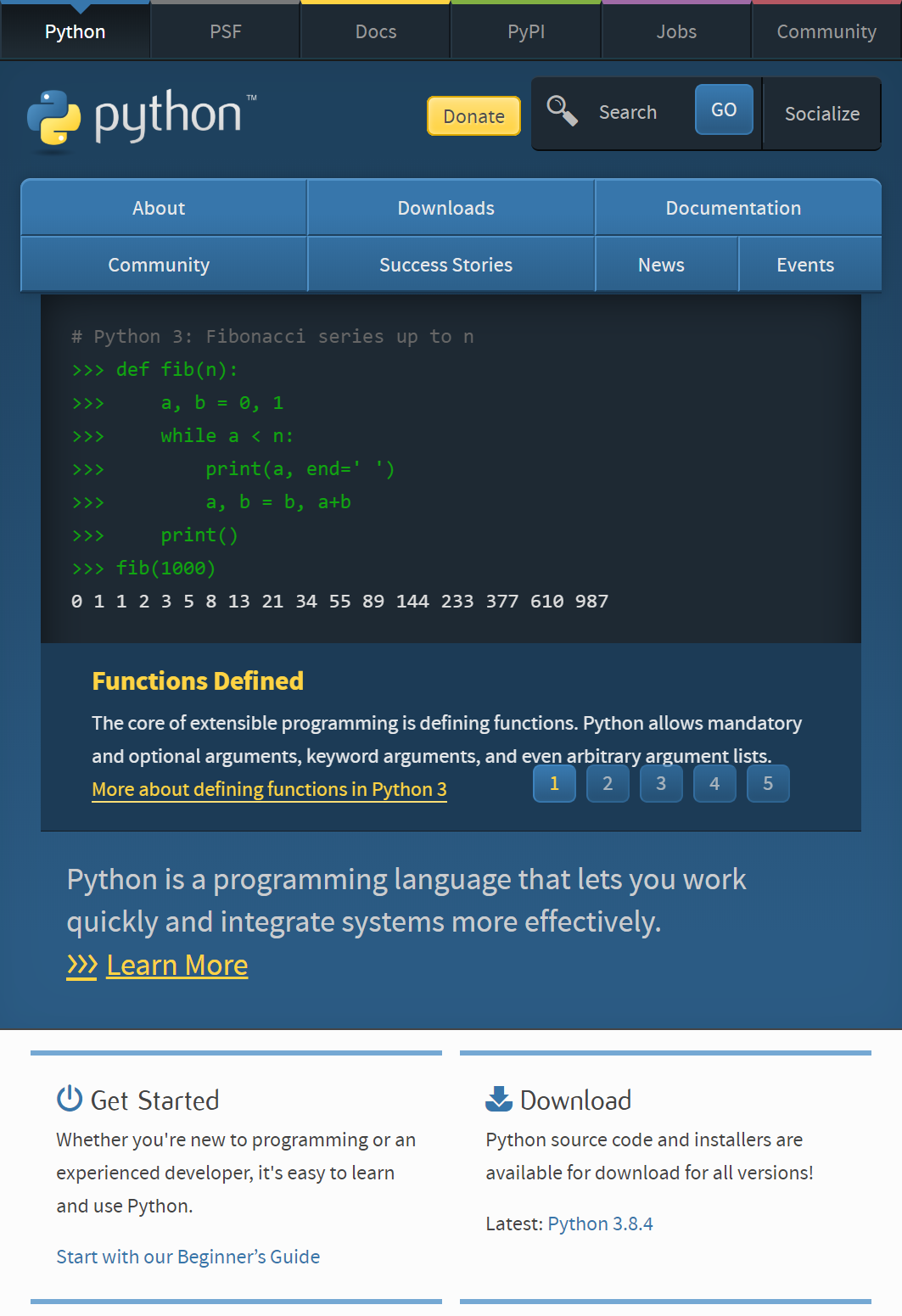Screen dimensions: 902x1316
Task: Open More about defining functions link
Action: (269, 790)
